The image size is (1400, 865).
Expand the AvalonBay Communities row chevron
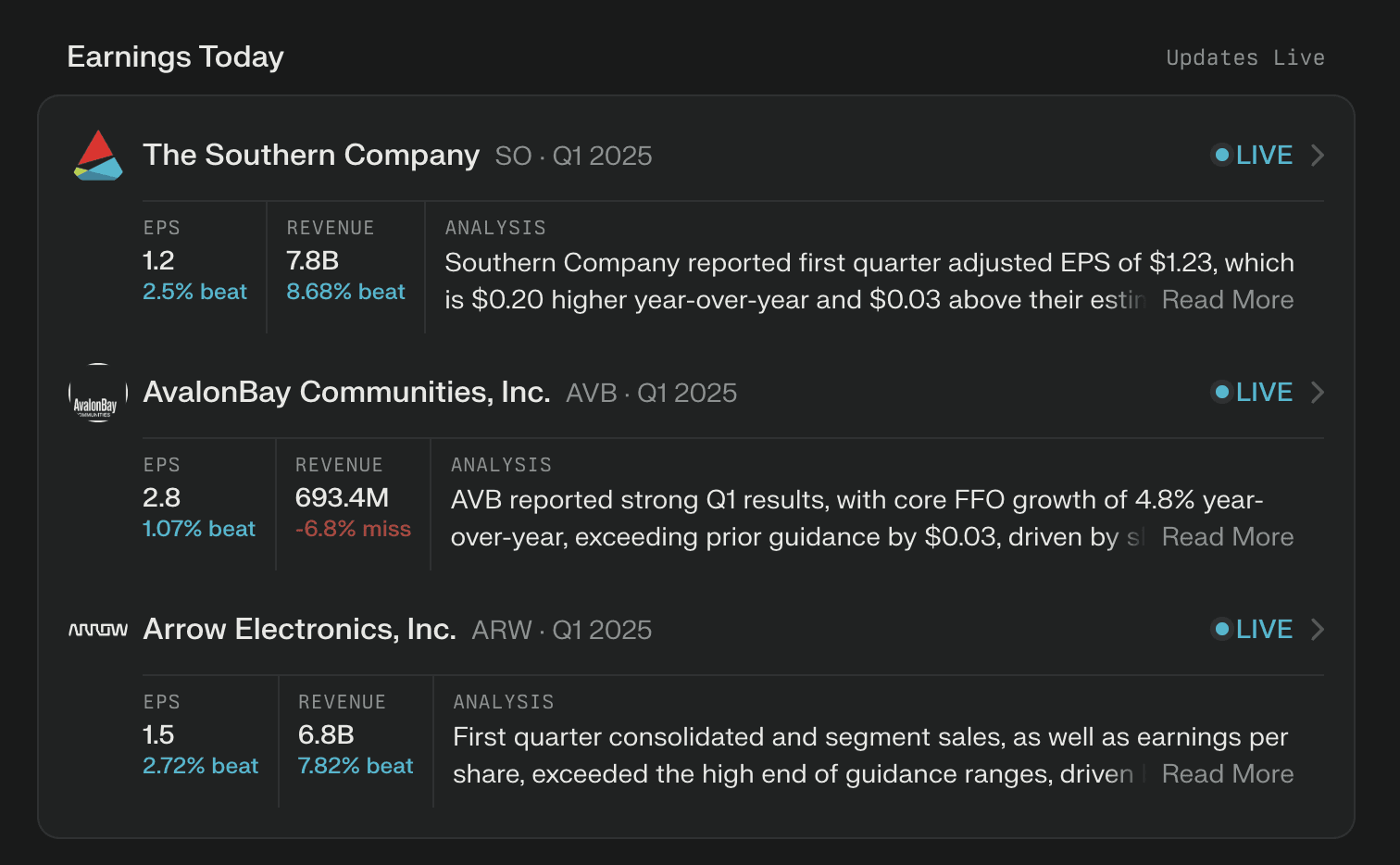pyautogui.click(x=1318, y=393)
